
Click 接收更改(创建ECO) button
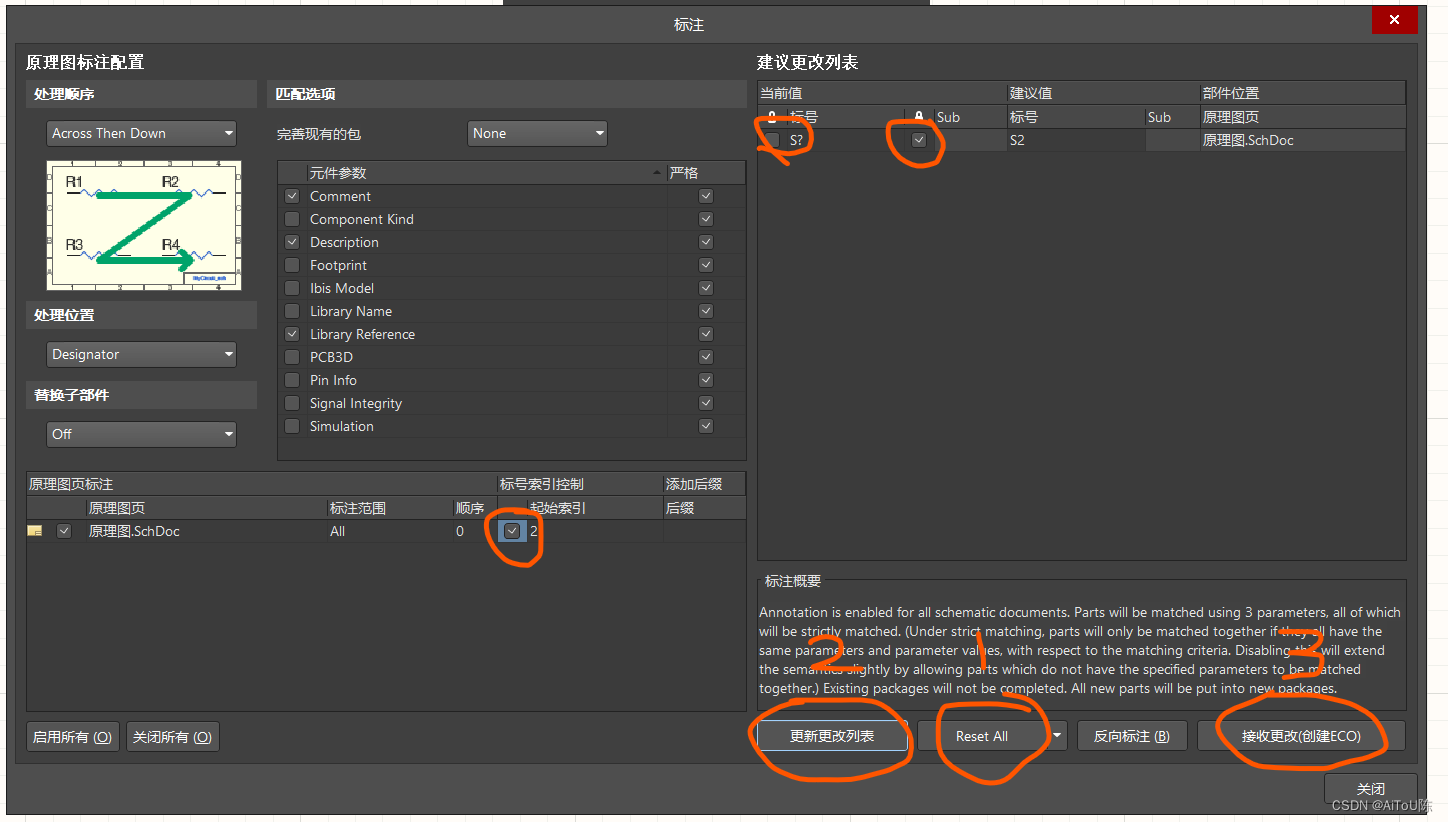tap(1301, 736)
